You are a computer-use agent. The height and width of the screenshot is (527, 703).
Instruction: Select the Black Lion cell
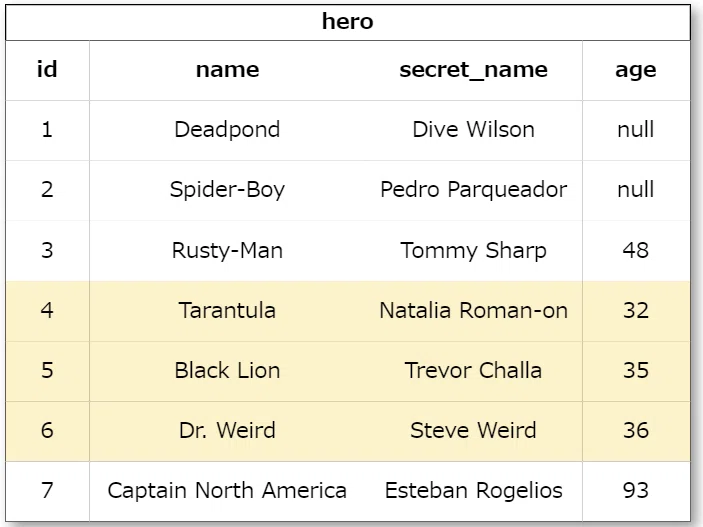(x=227, y=370)
